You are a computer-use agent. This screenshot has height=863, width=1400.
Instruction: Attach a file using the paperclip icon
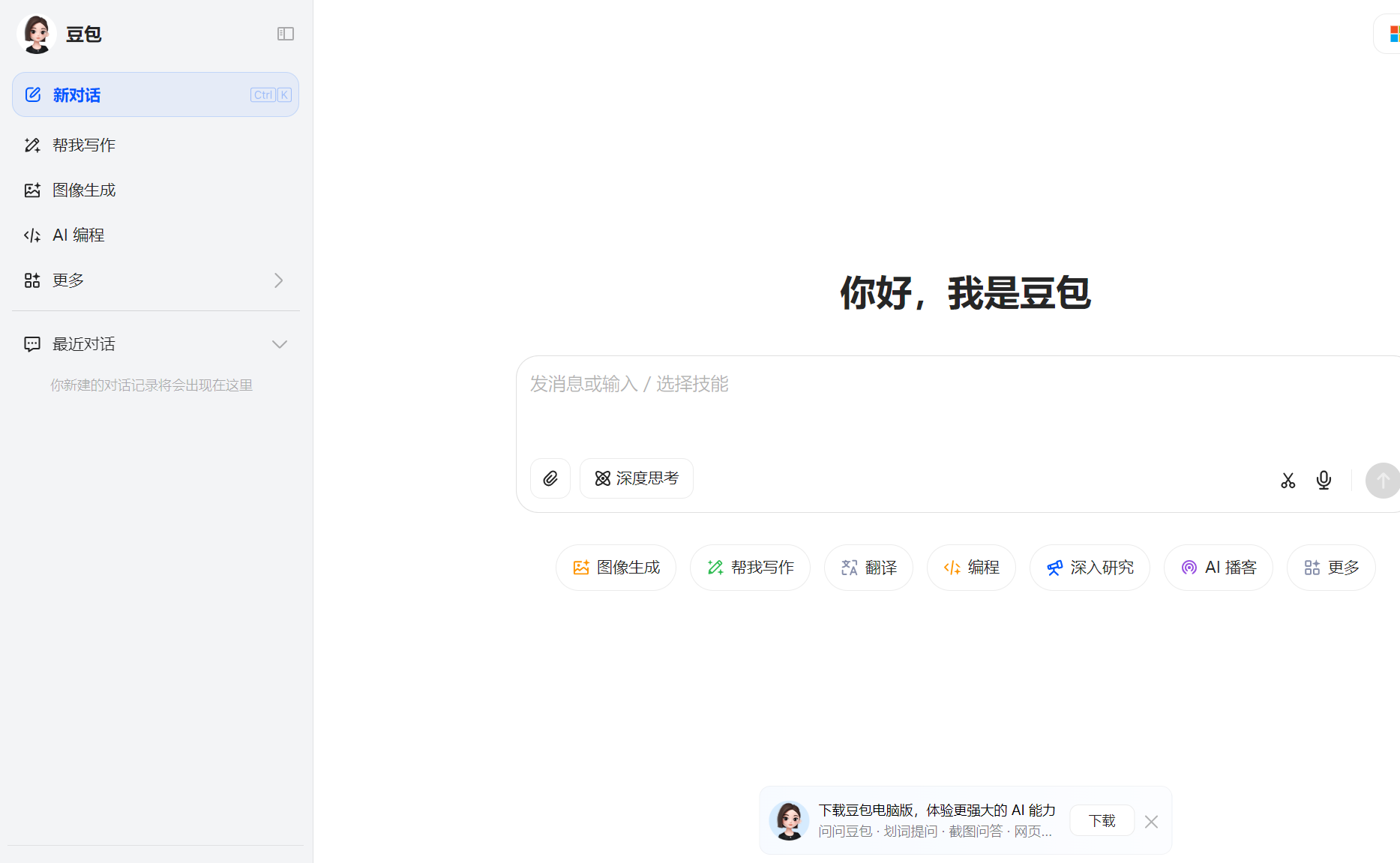(550, 478)
